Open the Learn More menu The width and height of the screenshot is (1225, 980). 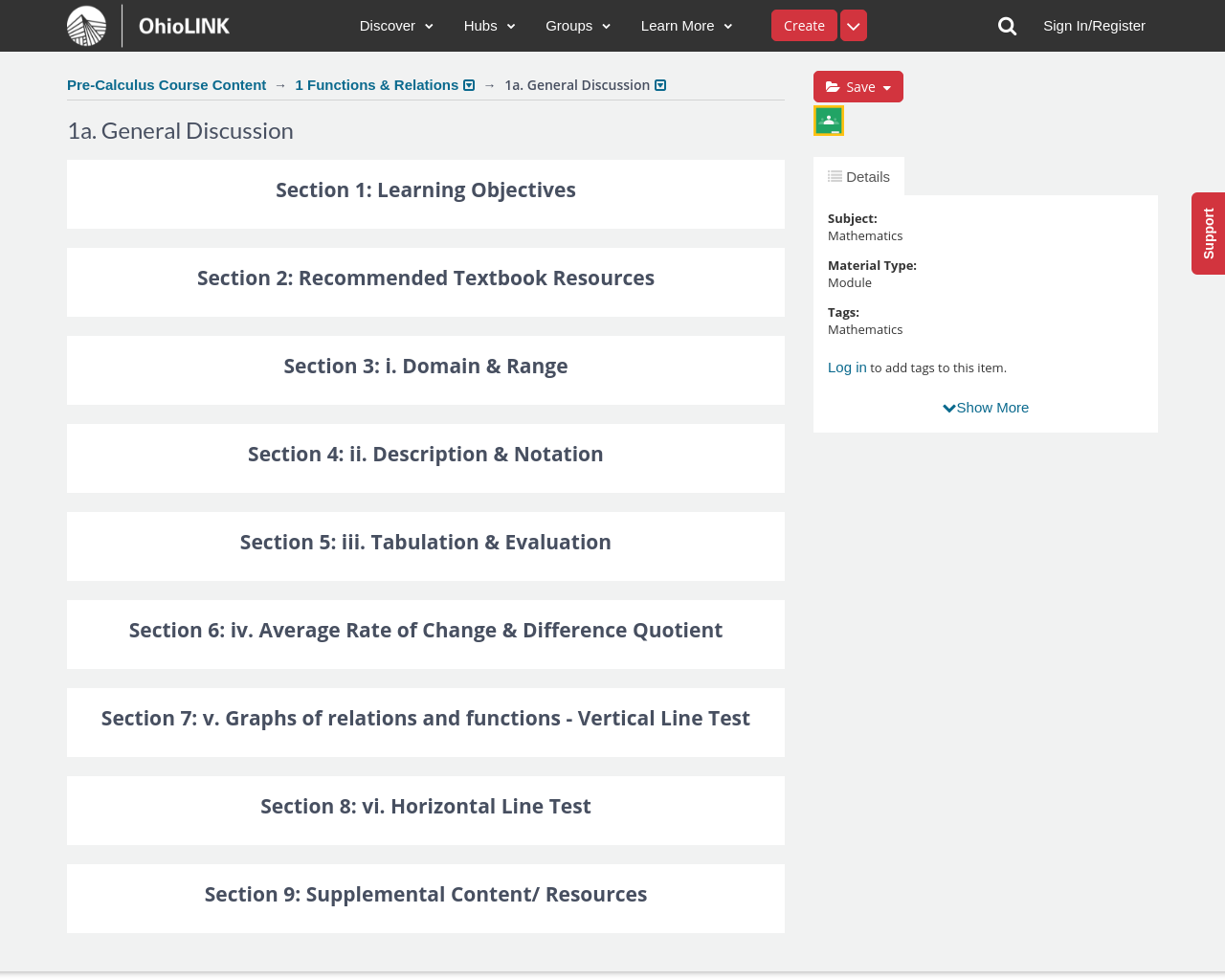686,26
